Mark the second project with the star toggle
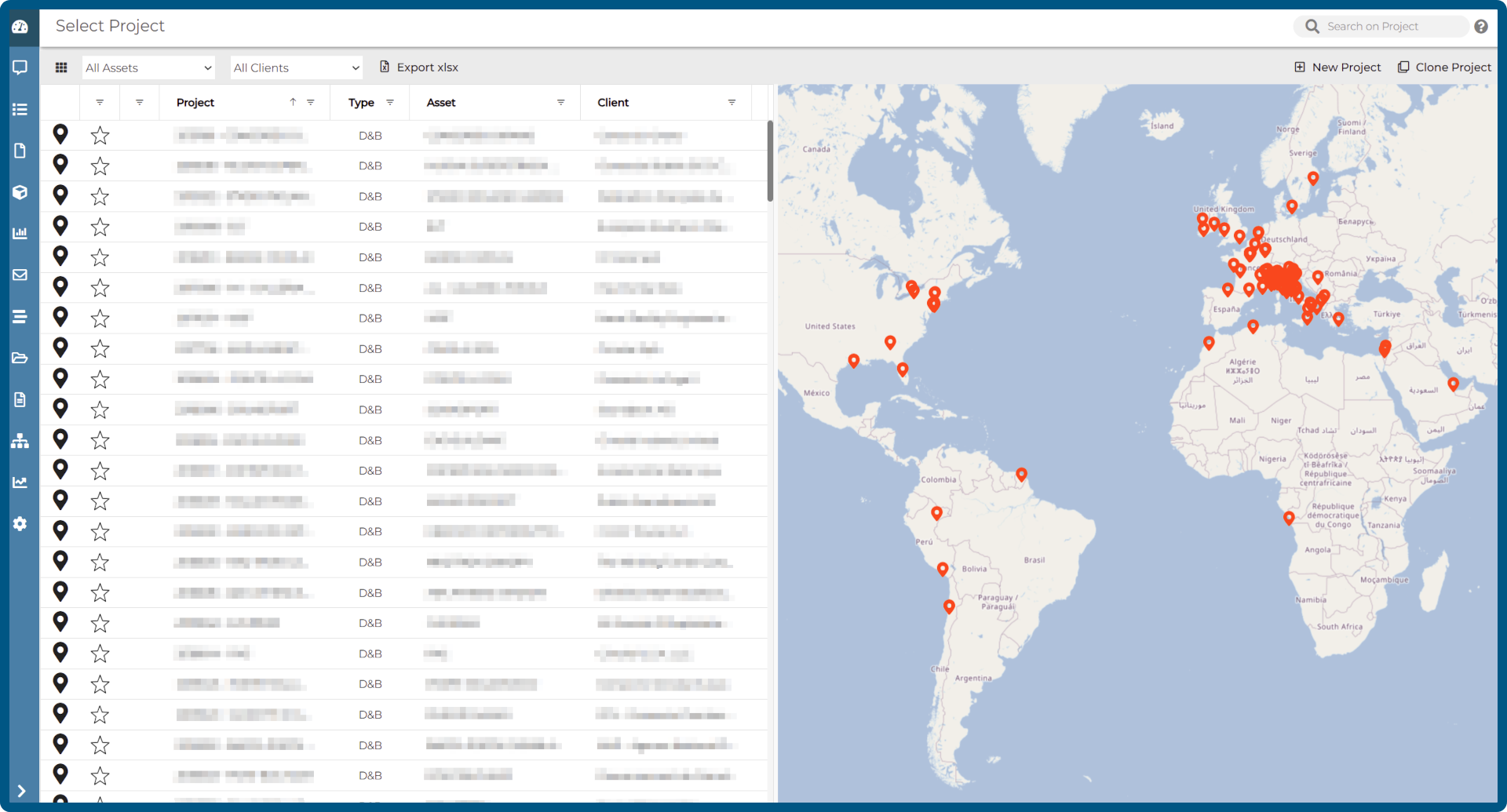 tap(100, 166)
